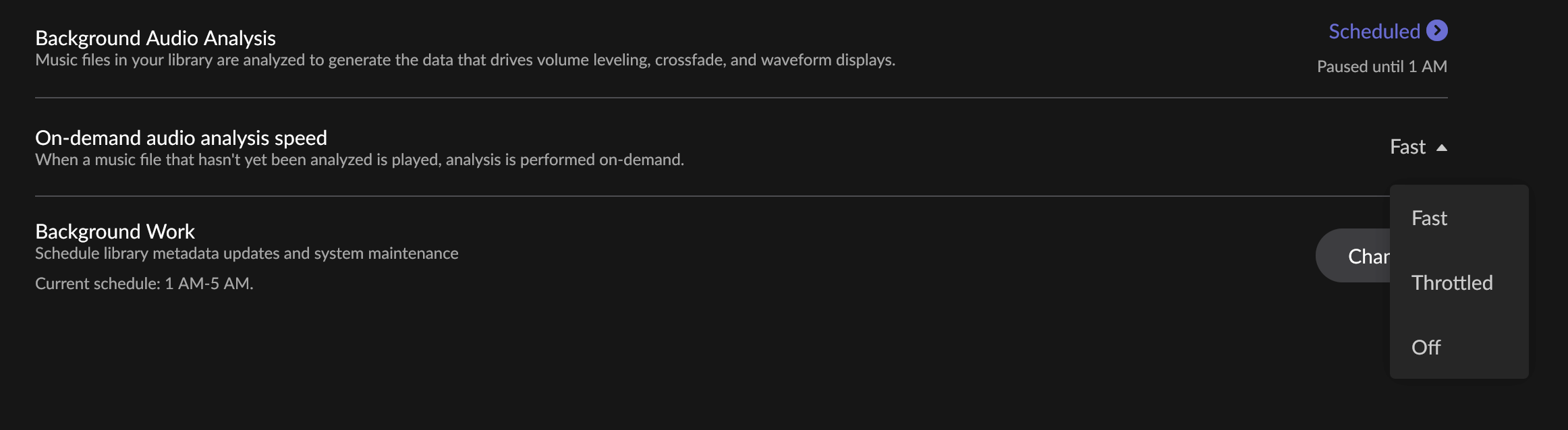Click the Background Audio Analysis heading
Image resolution: width=1568 pixels, height=430 pixels.
(x=155, y=38)
